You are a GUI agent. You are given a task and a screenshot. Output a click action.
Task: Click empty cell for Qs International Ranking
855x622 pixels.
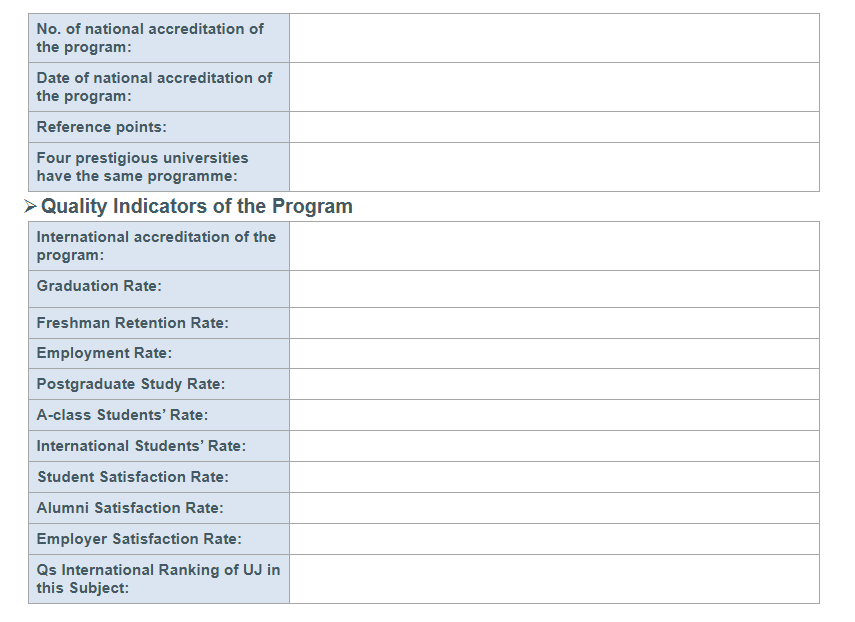(x=554, y=579)
